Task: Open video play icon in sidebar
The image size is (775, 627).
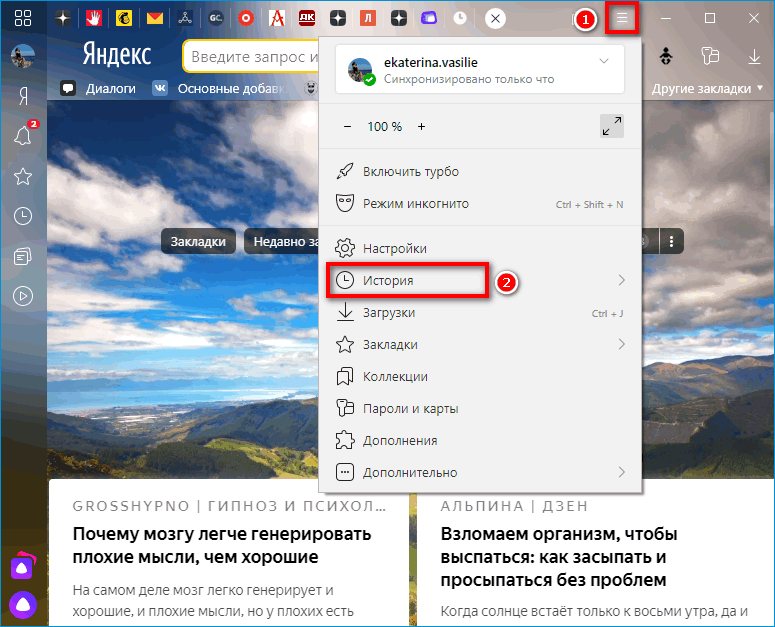Action: [x=23, y=296]
